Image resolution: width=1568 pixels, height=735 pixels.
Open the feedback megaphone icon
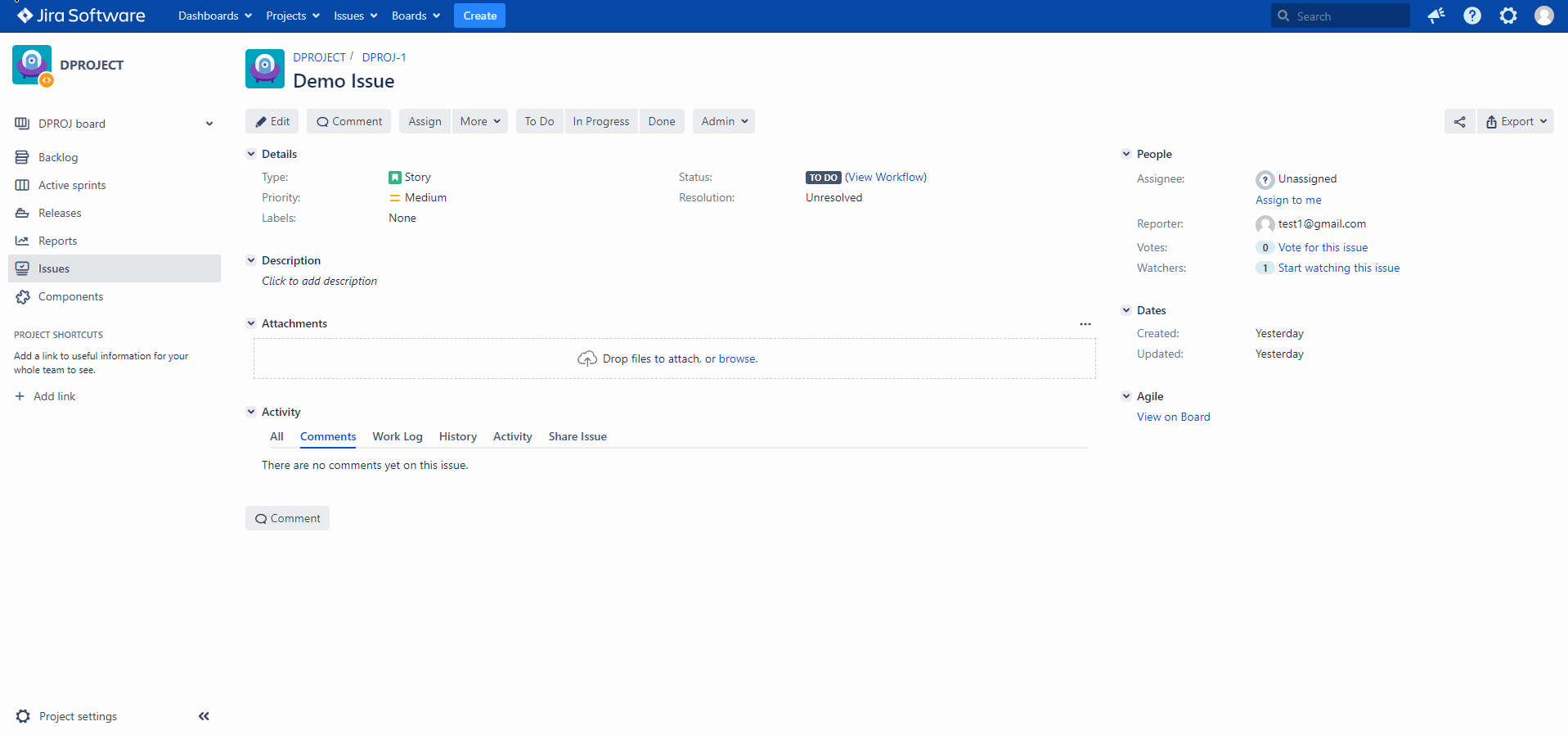1436,16
